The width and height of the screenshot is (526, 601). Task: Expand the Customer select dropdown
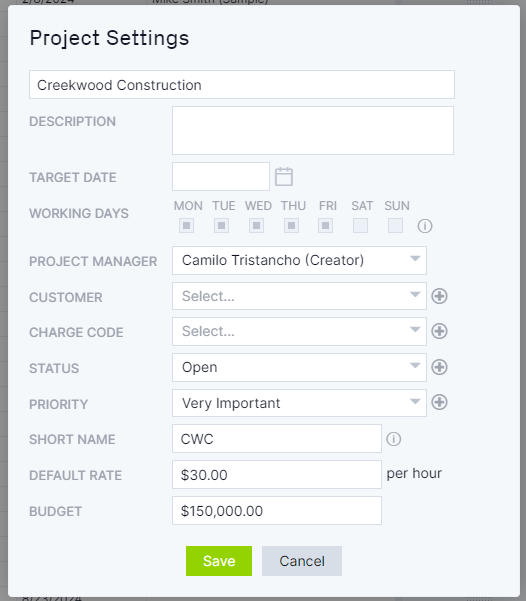(299, 296)
